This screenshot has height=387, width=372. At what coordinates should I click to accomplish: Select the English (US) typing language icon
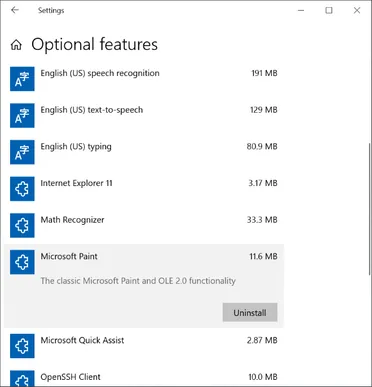(x=22, y=152)
